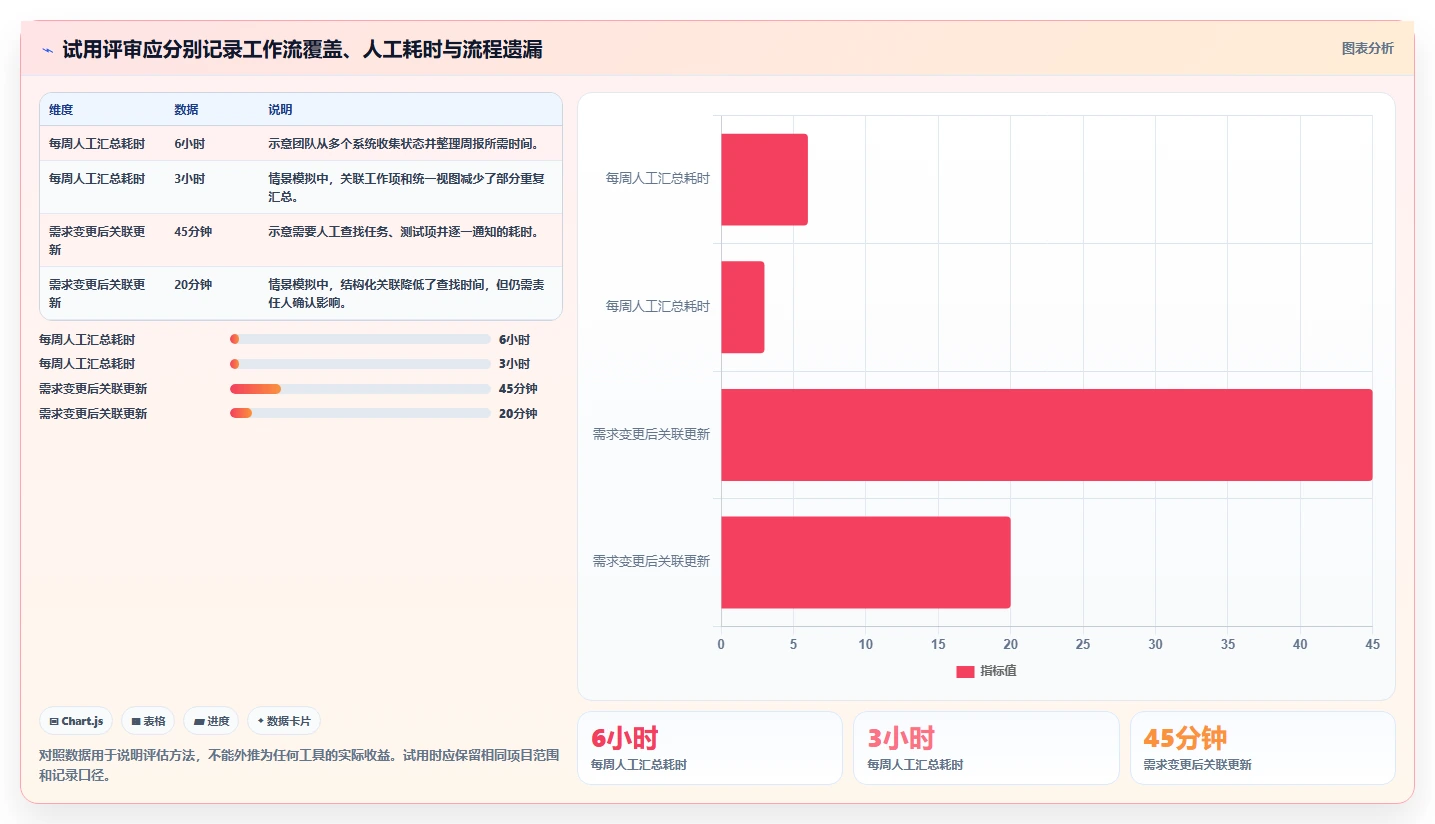Click the x-axis tick label 15
The width and height of the screenshot is (1435, 824).
click(x=938, y=645)
